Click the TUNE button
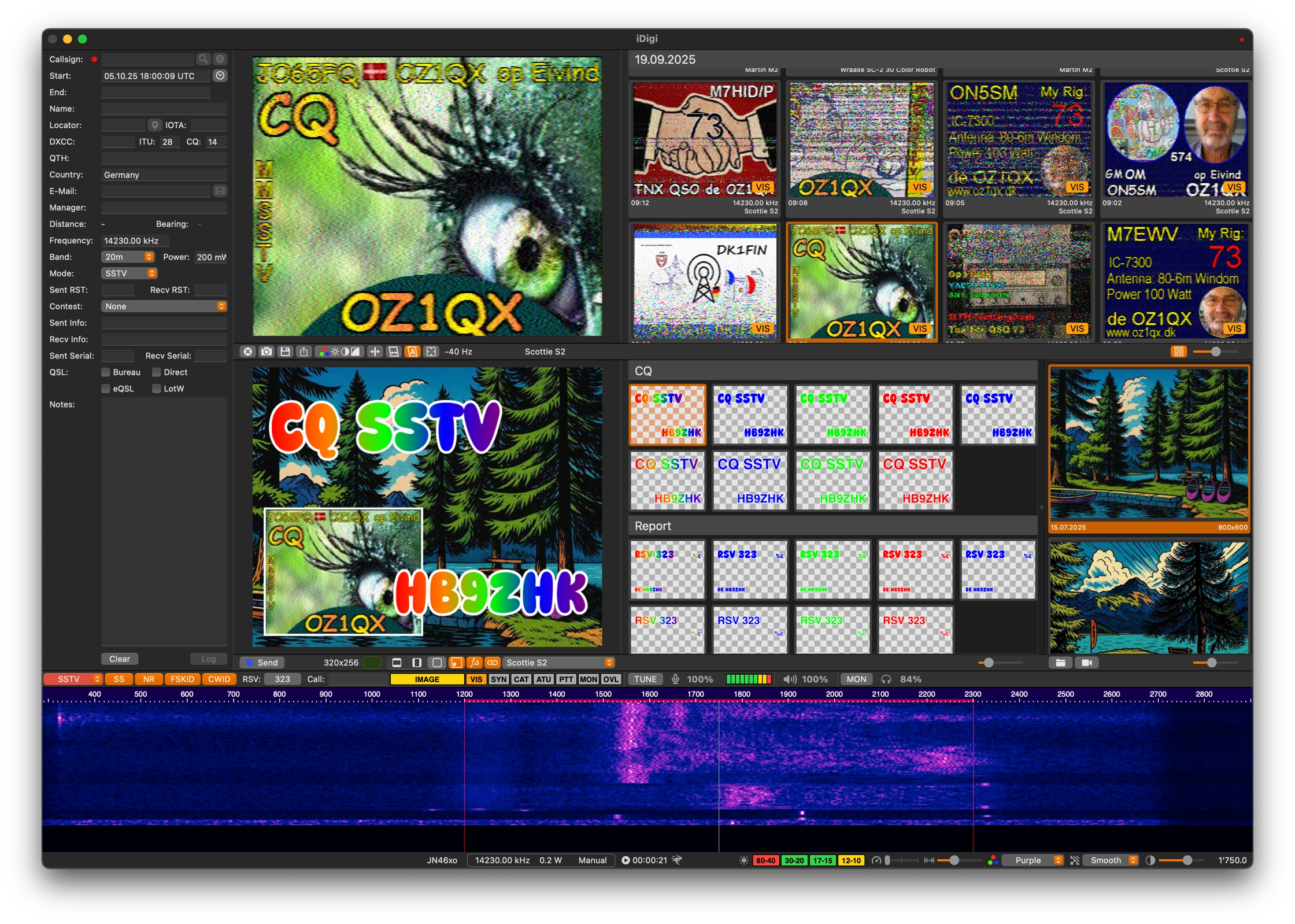Screen dimensions: 1295x924 [x=645, y=679]
